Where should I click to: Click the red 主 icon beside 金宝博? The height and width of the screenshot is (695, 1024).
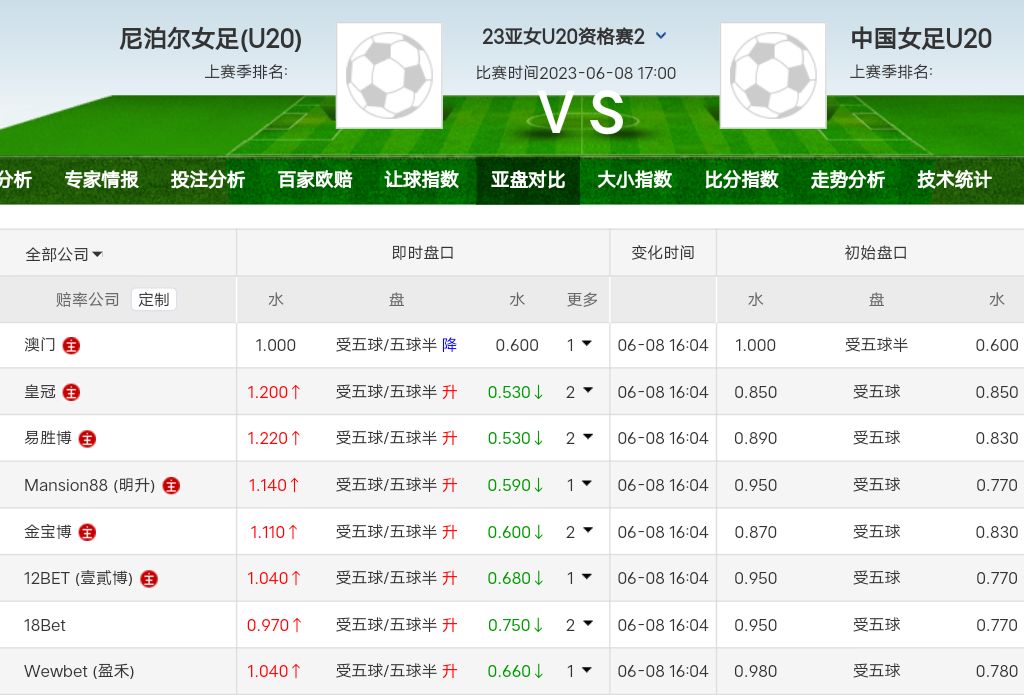coord(87,532)
